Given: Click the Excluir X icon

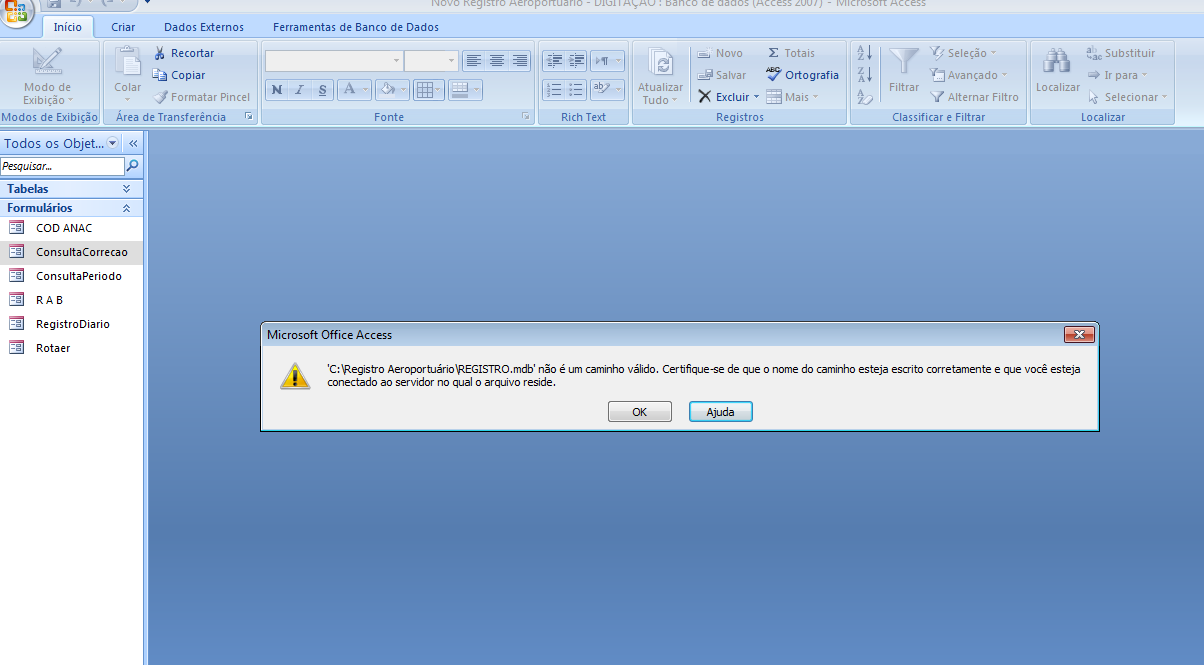Looking at the screenshot, I should point(705,97).
